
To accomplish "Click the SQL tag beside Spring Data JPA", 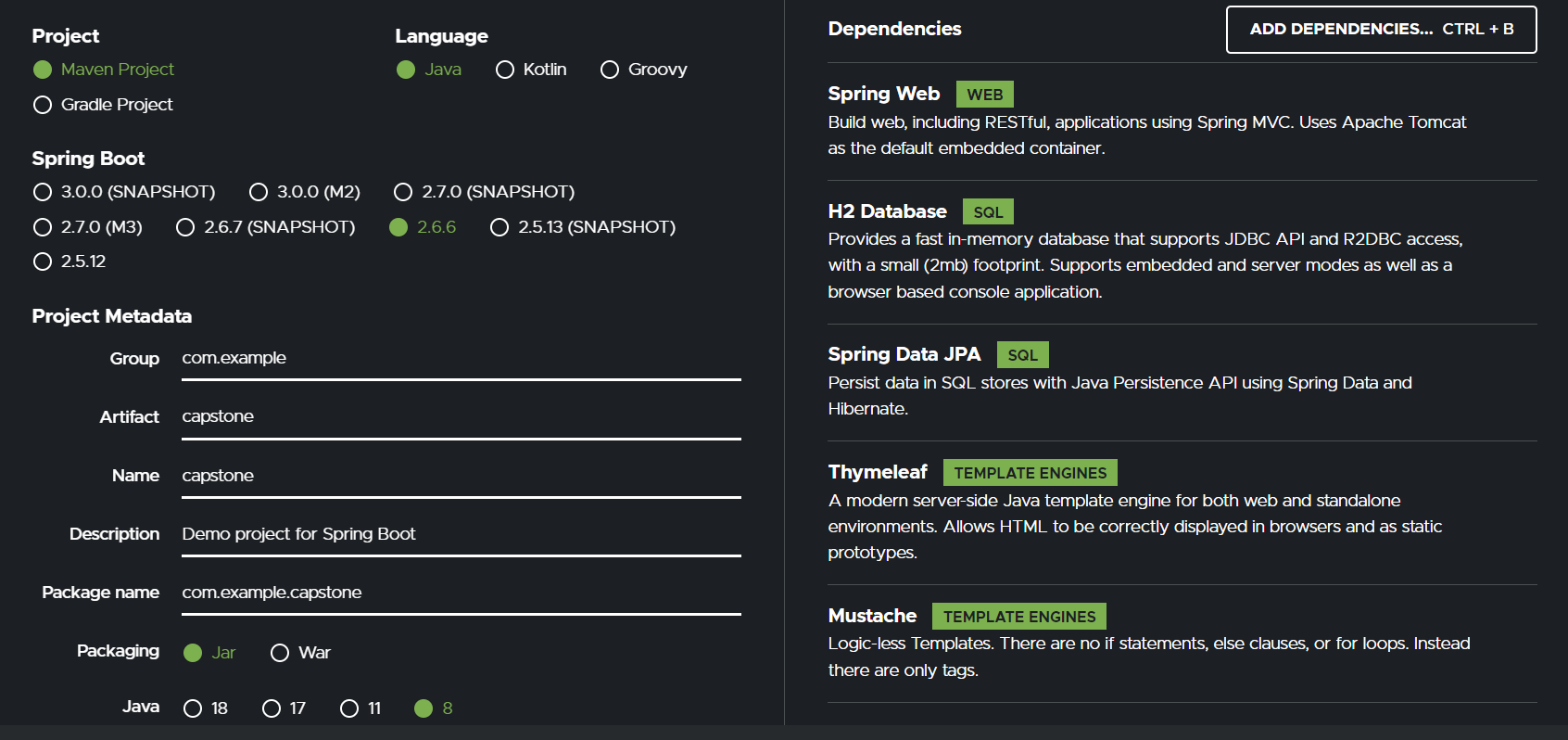I will coord(1022,355).
